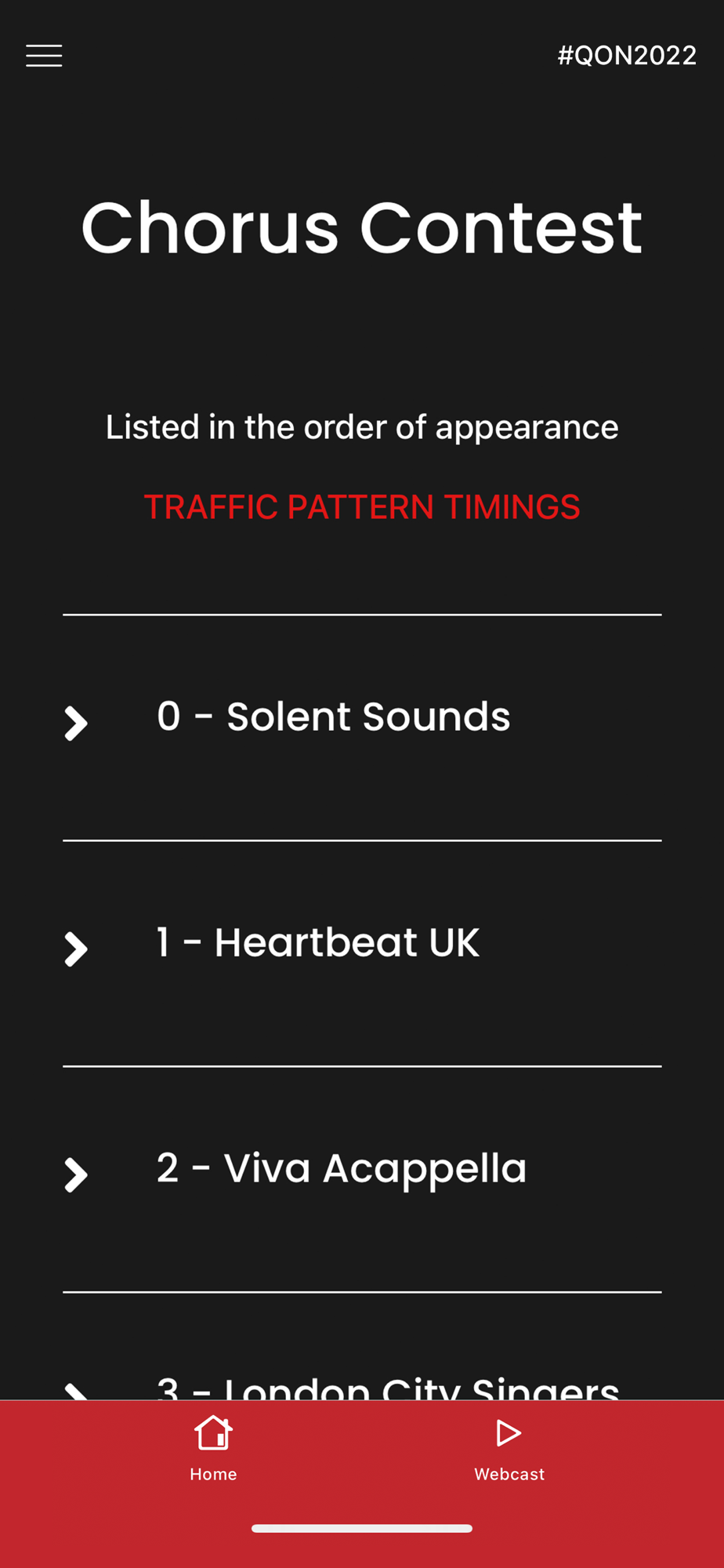Select the '3 - London City Singers' title
Image resolution: width=724 pixels, height=1568 pixels.
coord(388,1388)
